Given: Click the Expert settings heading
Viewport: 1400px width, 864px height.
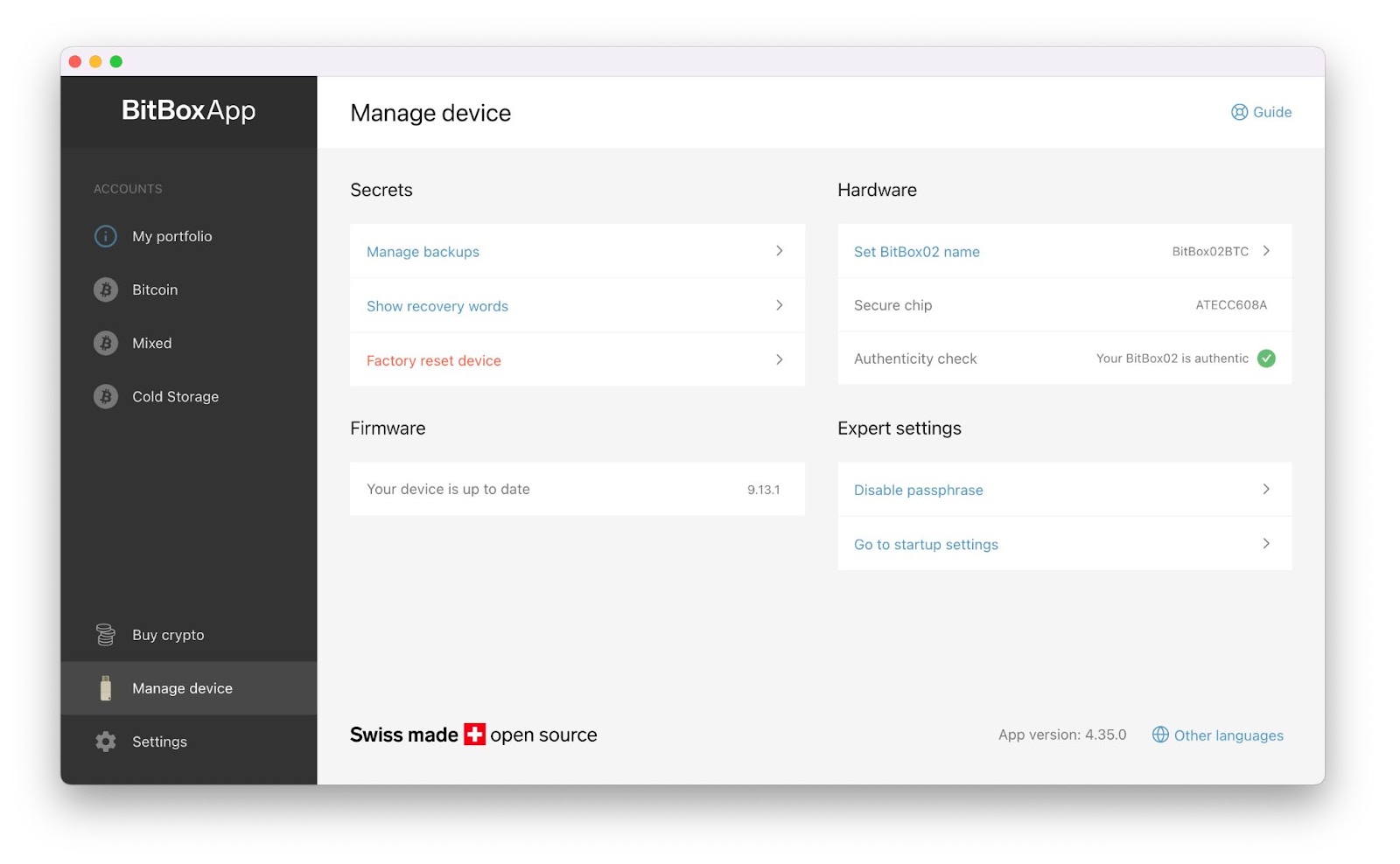Looking at the screenshot, I should pos(899,429).
